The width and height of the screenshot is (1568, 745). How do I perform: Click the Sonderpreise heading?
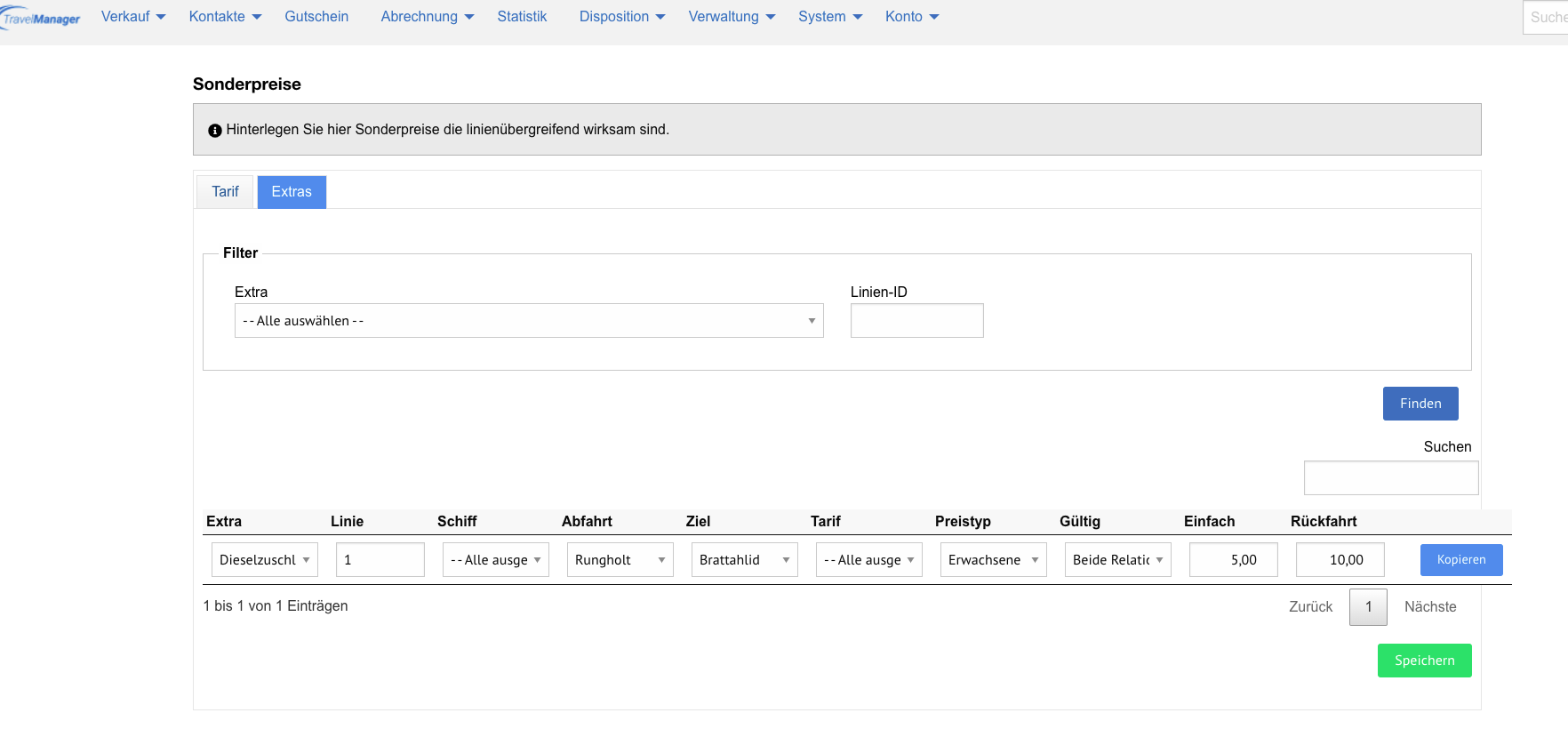pos(247,84)
